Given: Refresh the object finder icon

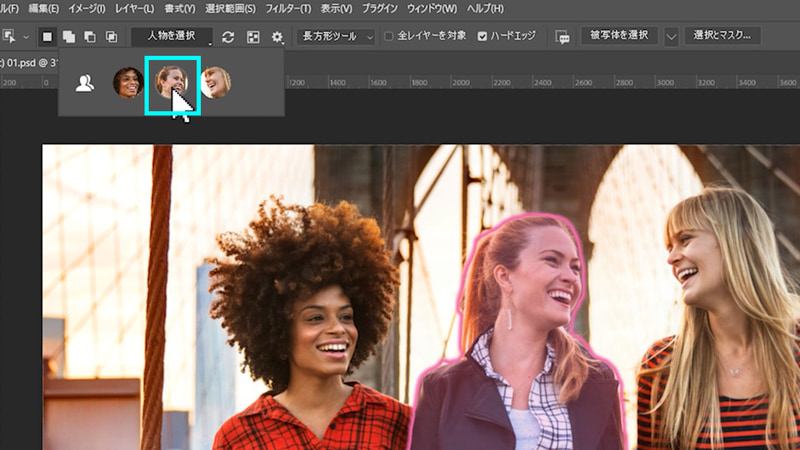Looking at the screenshot, I should [228, 37].
